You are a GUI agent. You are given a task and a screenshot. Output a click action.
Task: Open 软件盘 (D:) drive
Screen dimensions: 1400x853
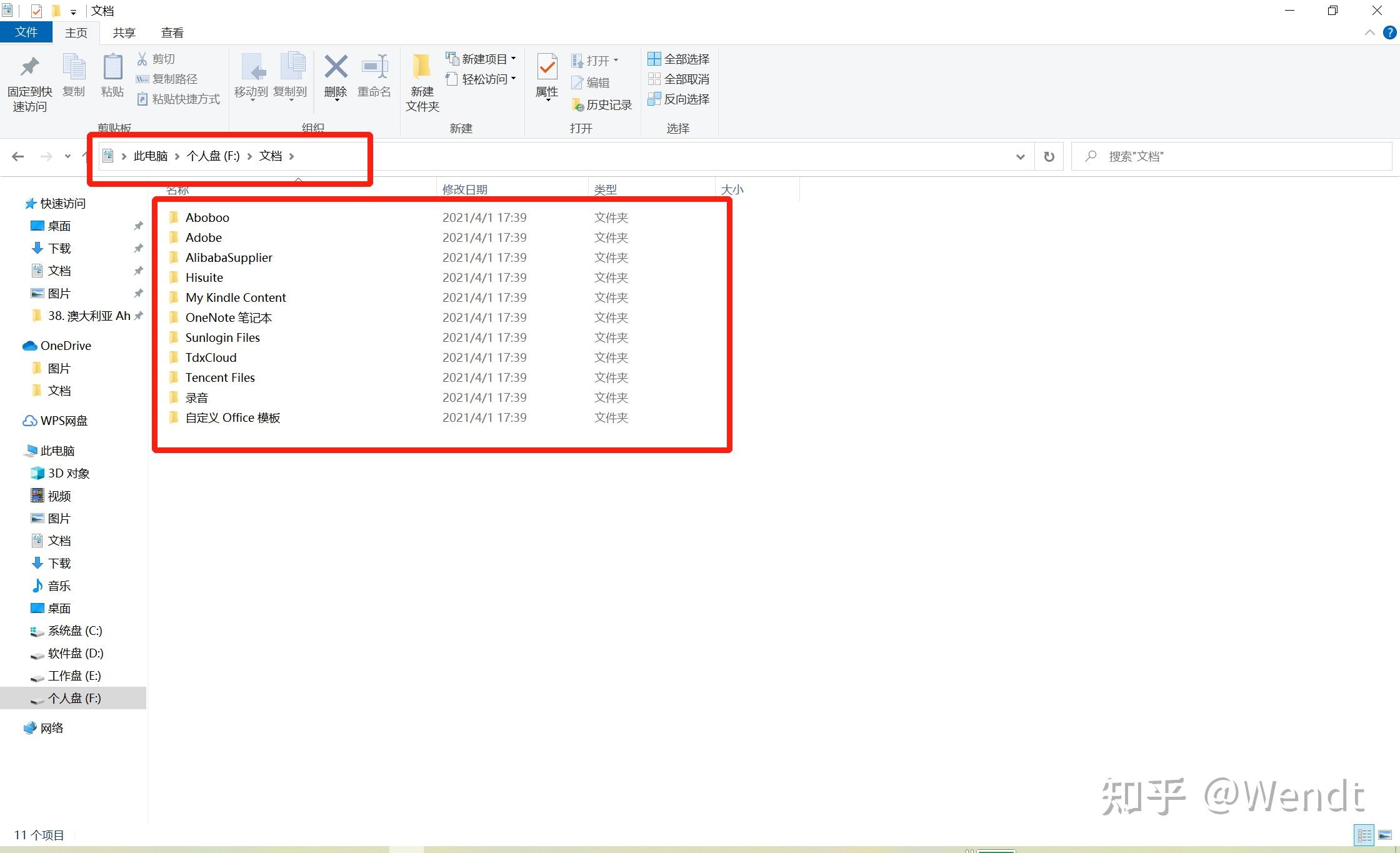pyautogui.click(x=76, y=653)
